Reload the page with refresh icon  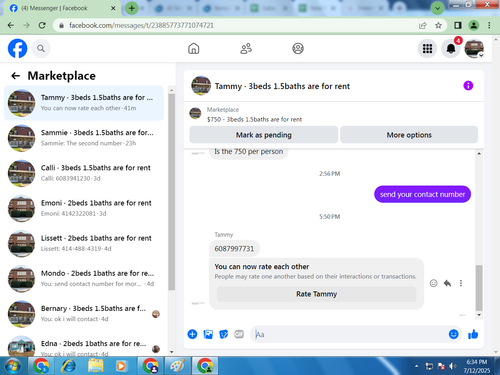pos(42,25)
